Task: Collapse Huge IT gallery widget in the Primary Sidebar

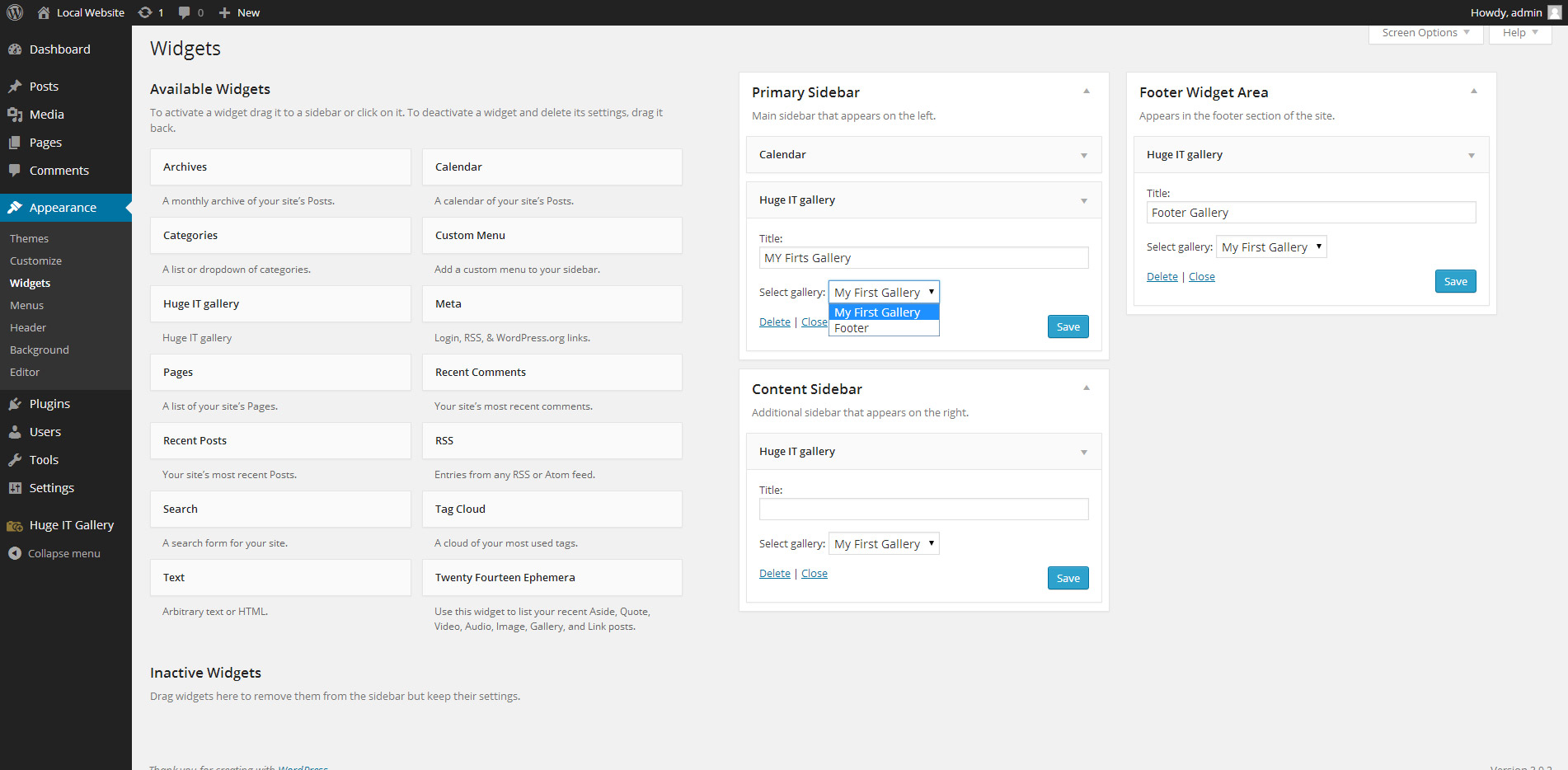Action: click(1084, 200)
